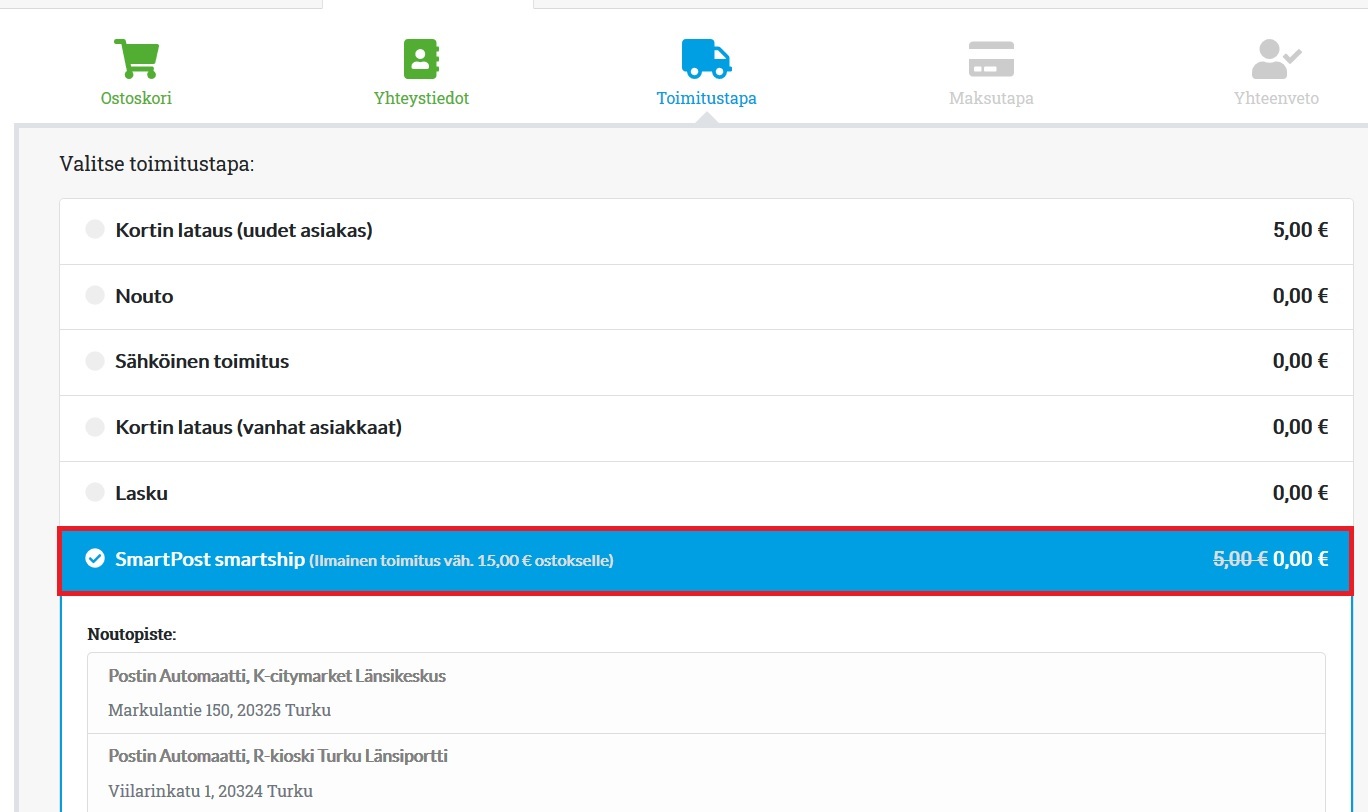The height and width of the screenshot is (812, 1368).
Task: Choose Kortin lataus (vanhat asiakkaat) radio option
Action: [x=95, y=427]
